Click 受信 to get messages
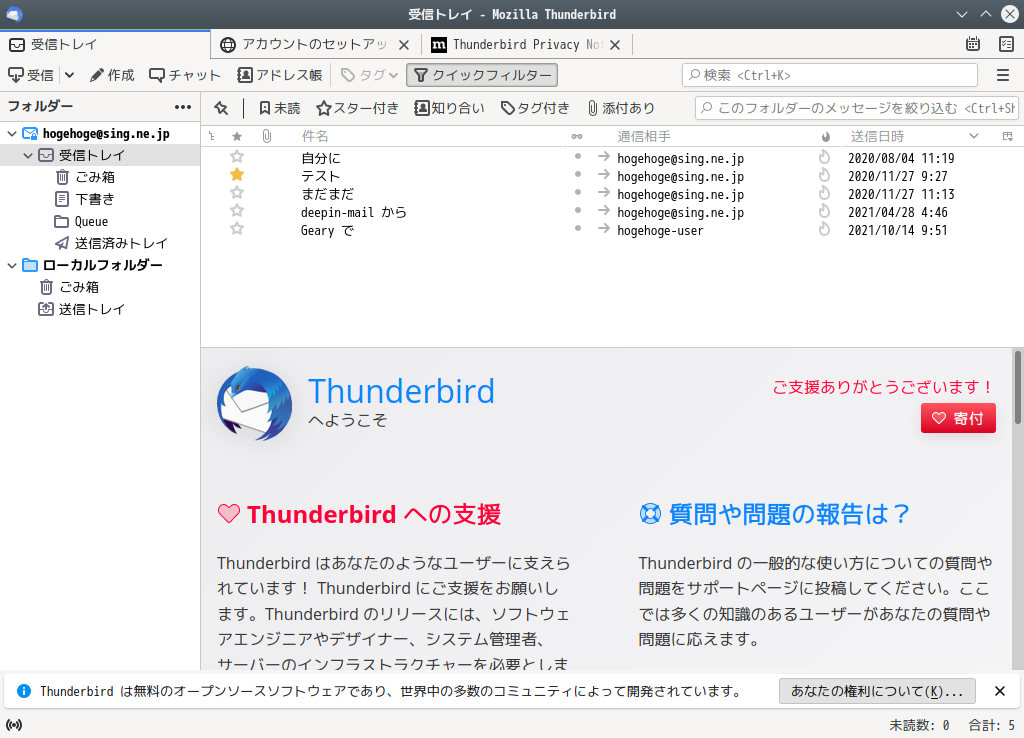Image resolution: width=1024 pixels, height=738 pixels. coord(31,75)
